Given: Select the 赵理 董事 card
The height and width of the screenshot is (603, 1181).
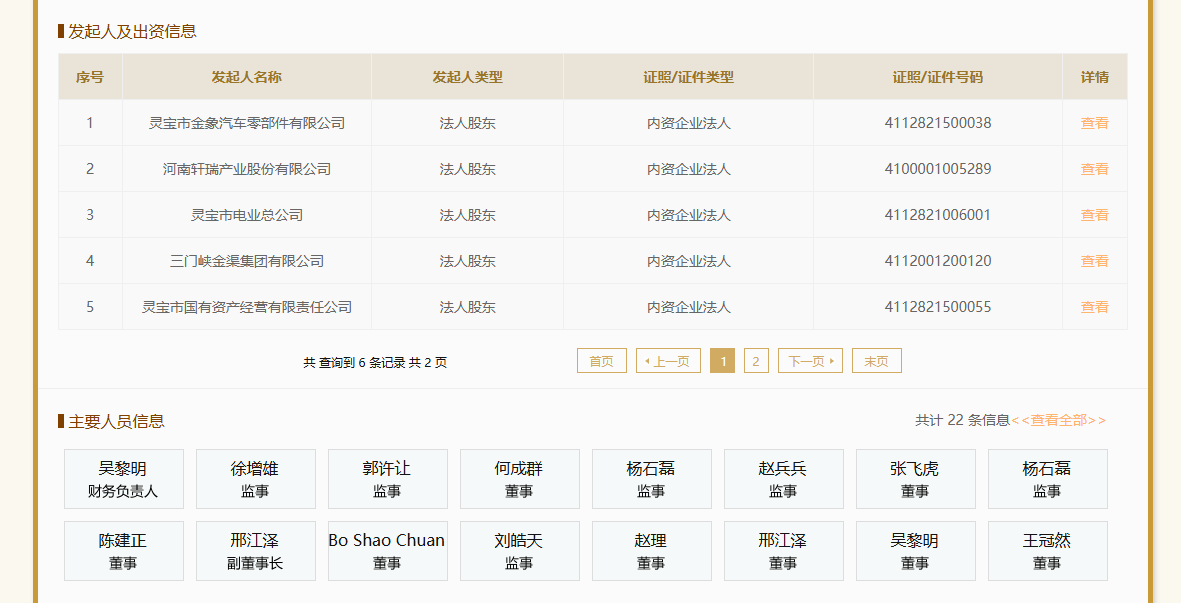Looking at the screenshot, I should (652, 551).
